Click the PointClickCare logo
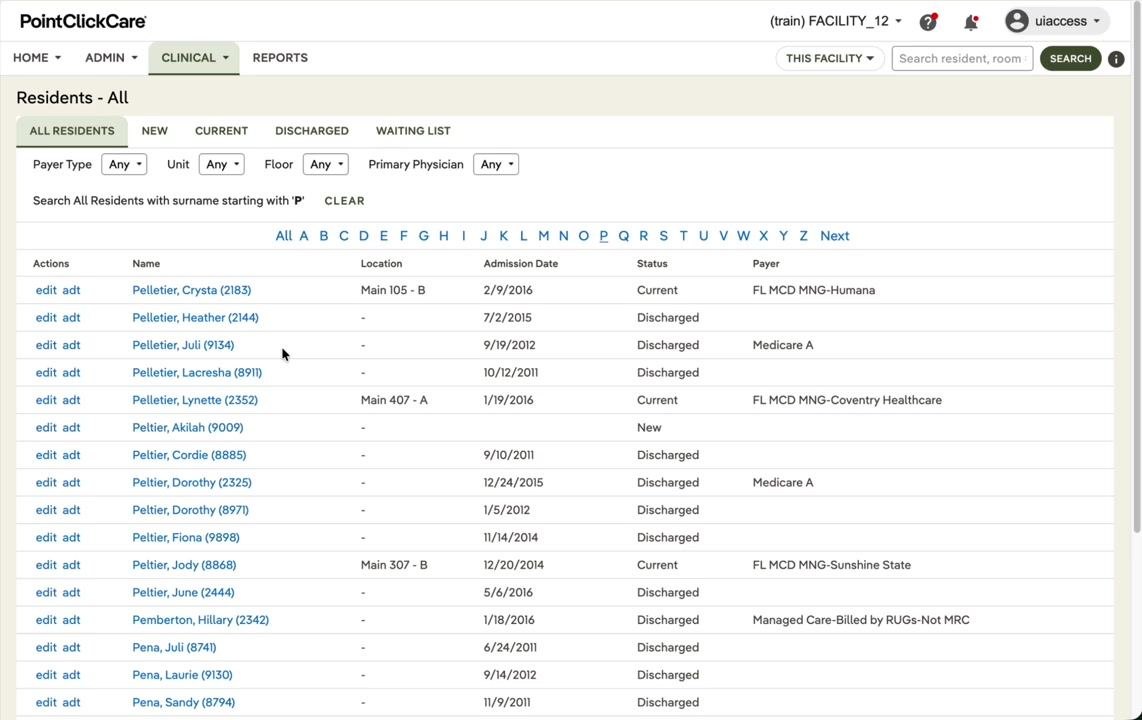 [x=83, y=21]
